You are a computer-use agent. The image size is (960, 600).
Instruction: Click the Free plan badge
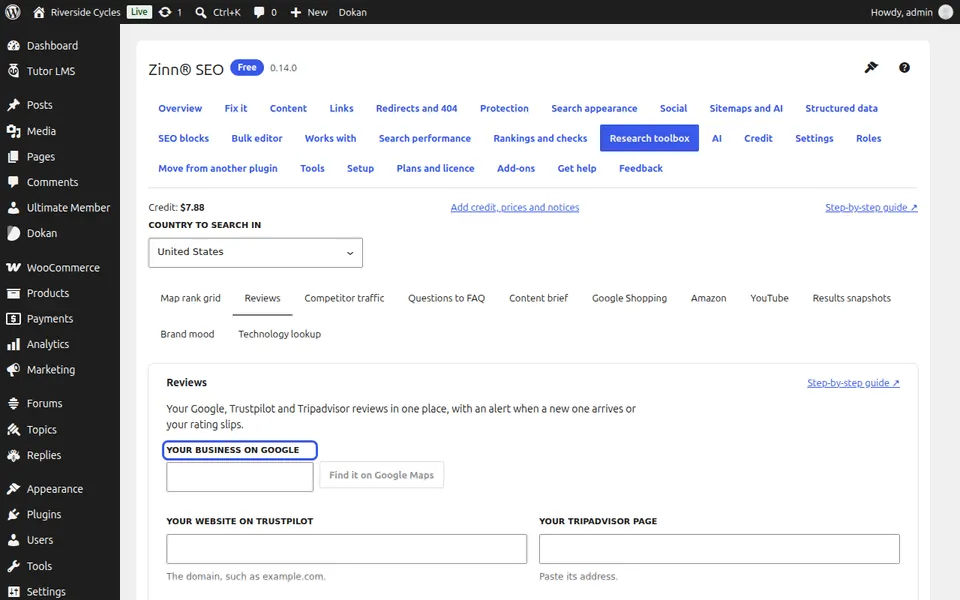pyautogui.click(x=247, y=67)
